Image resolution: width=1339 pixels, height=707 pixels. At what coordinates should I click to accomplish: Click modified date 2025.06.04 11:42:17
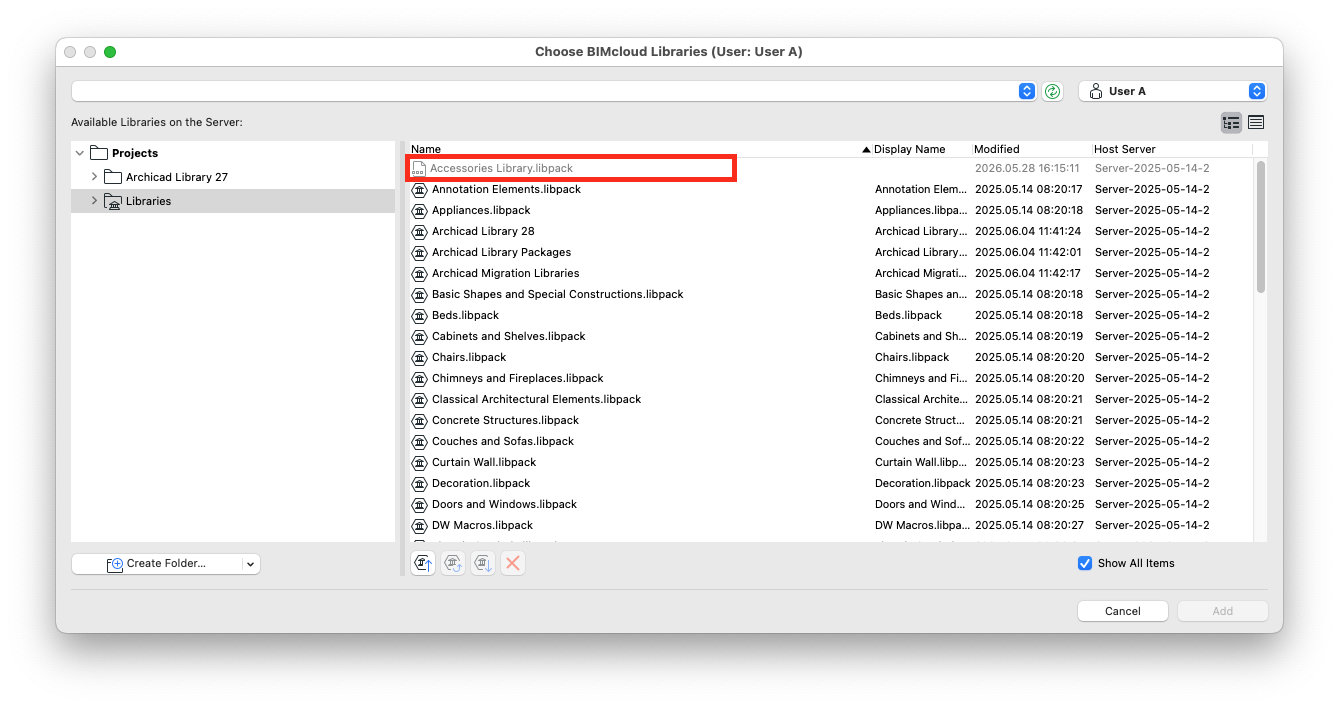(x=1028, y=274)
